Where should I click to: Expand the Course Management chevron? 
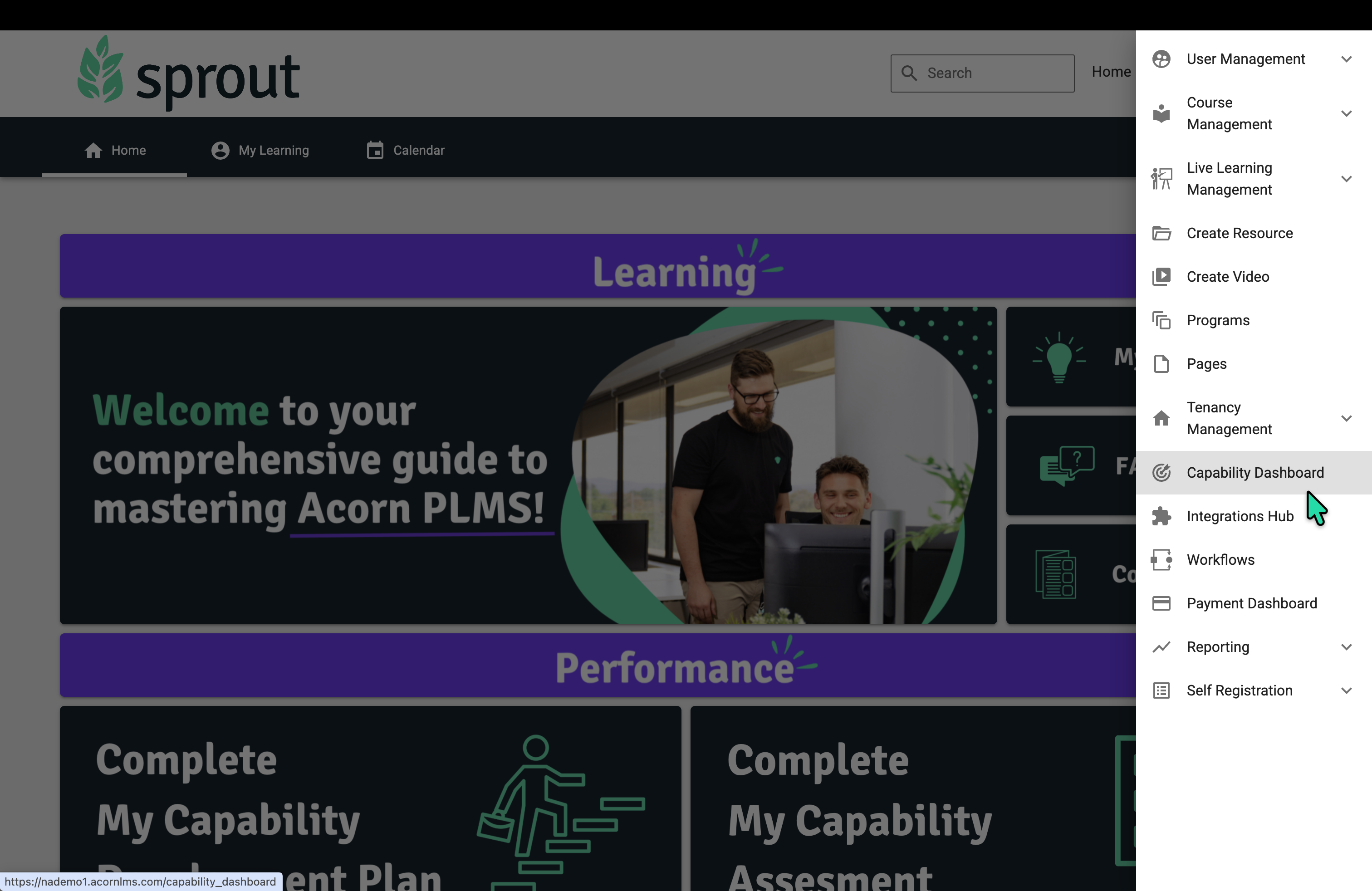coord(1346,113)
